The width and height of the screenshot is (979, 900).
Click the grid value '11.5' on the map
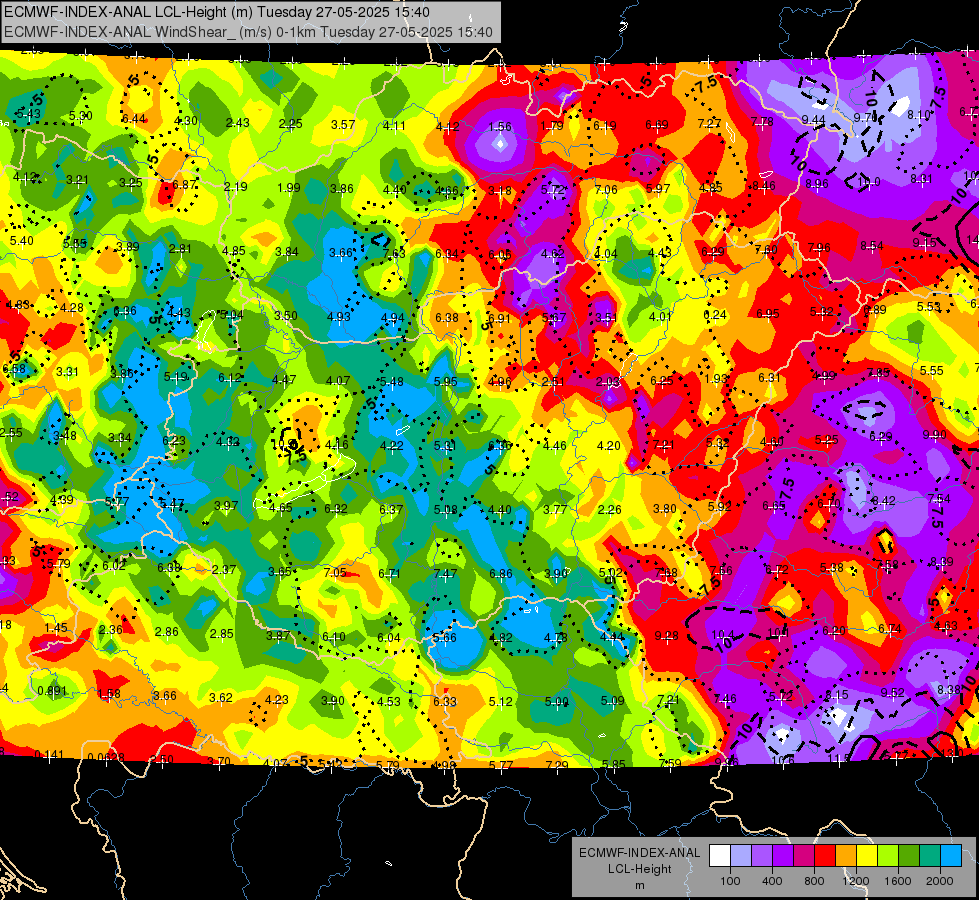(839, 759)
